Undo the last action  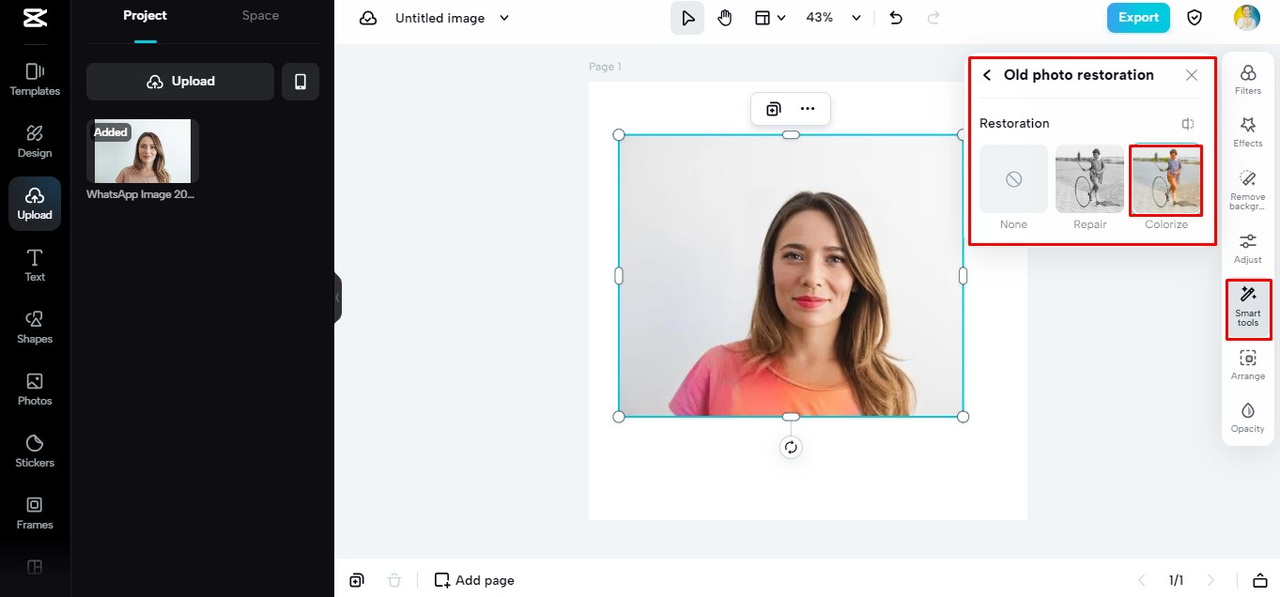click(x=896, y=18)
